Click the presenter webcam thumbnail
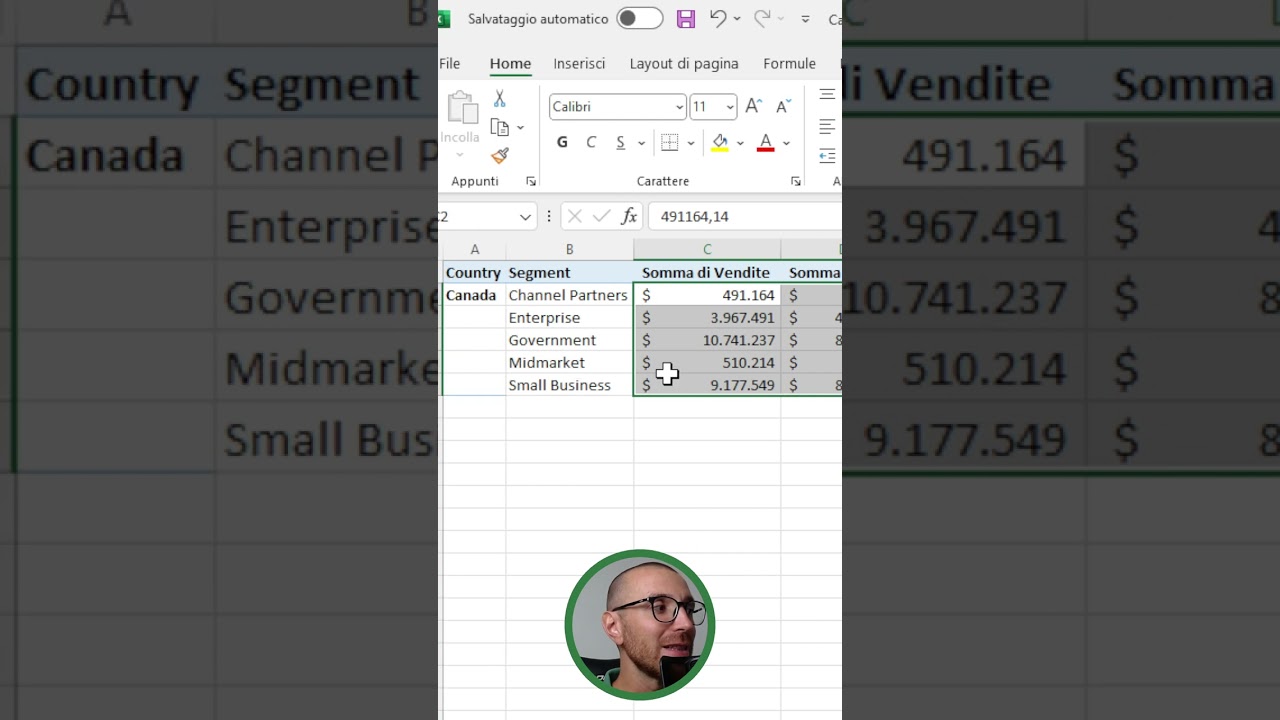 click(x=640, y=624)
